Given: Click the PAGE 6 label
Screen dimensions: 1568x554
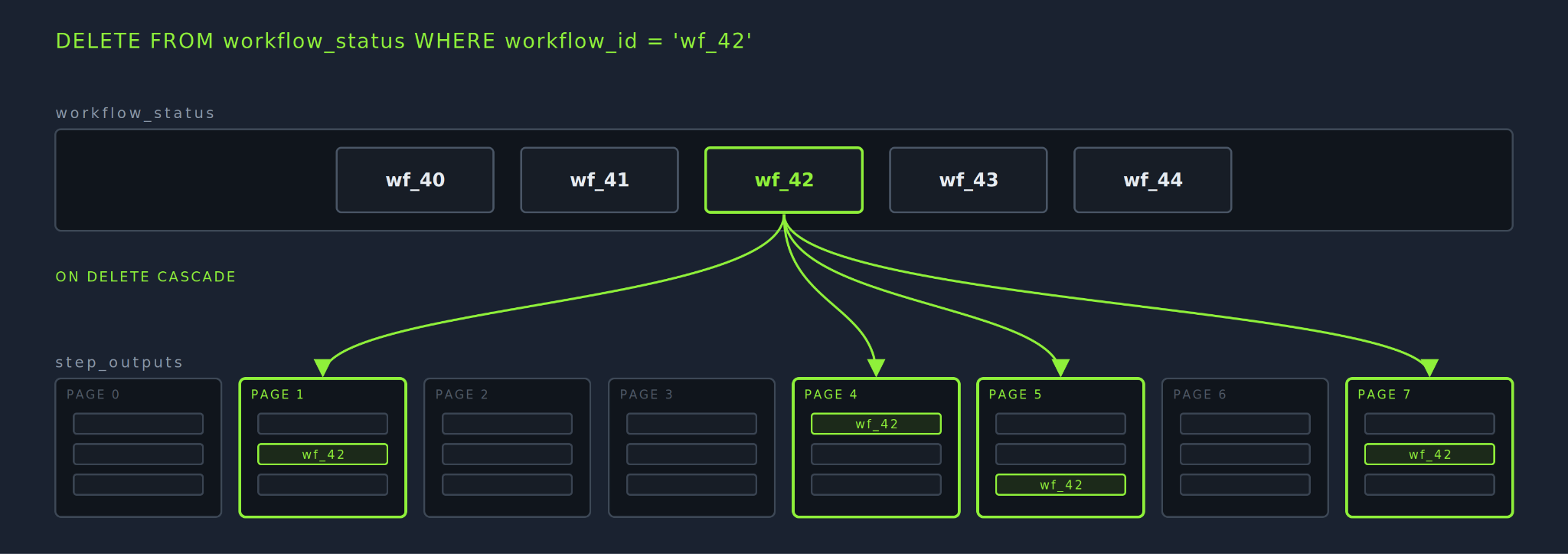Looking at the screenshot, I should pyautogui.click(x=1200, y=395).
